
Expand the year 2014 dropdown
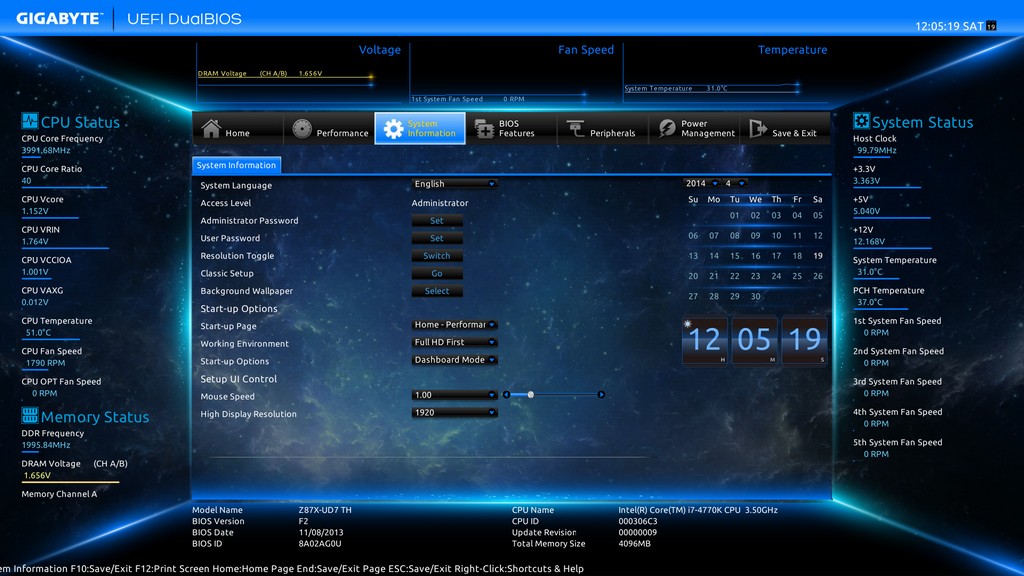pos(701,184)
